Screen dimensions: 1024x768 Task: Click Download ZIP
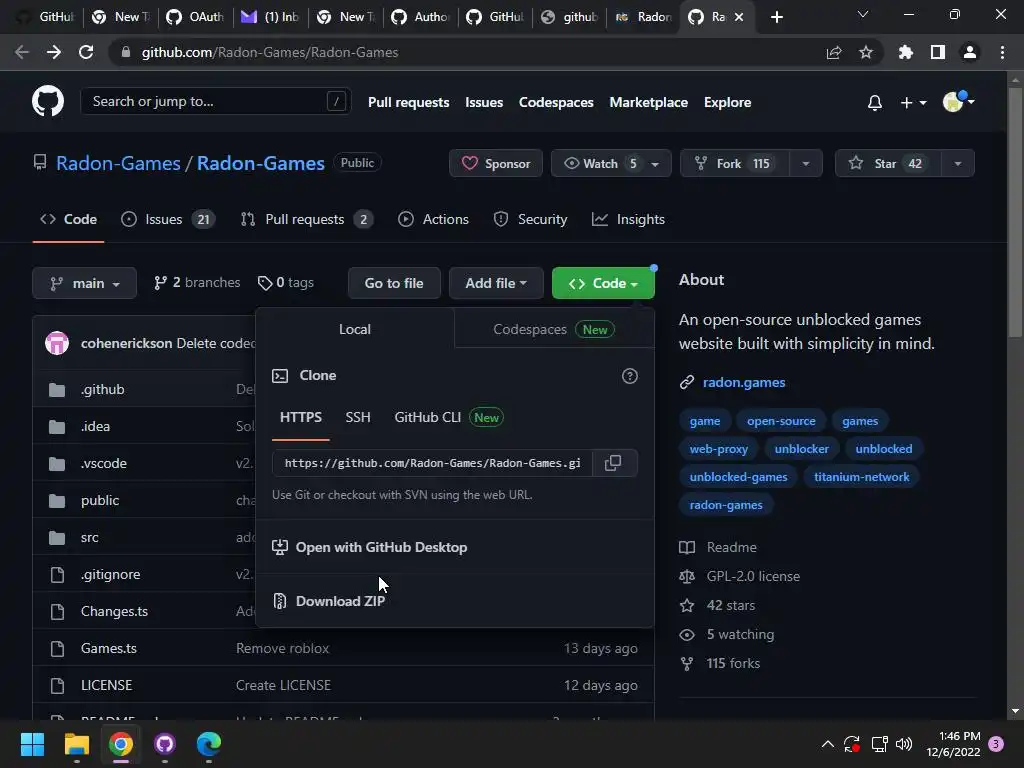(340, 601)
